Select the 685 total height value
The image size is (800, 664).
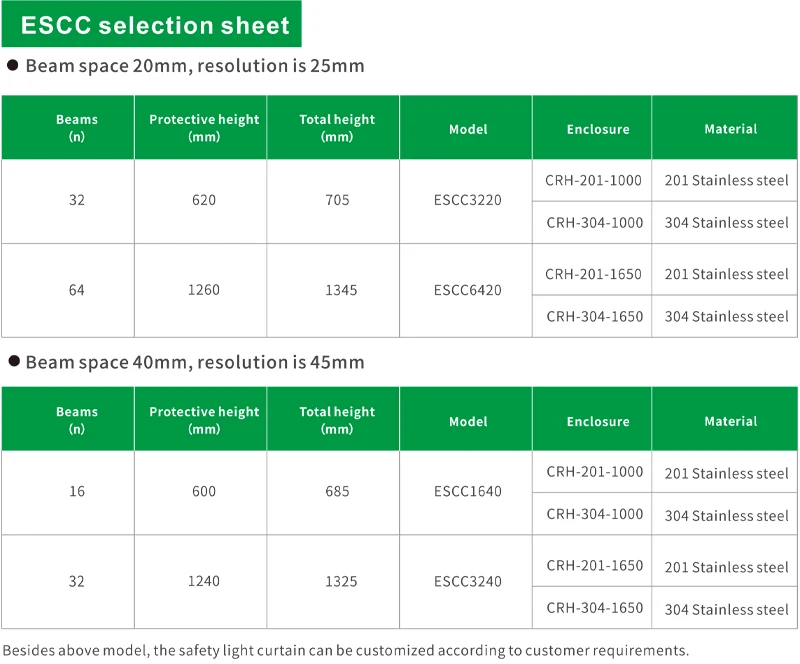click(x=337, y=491)
